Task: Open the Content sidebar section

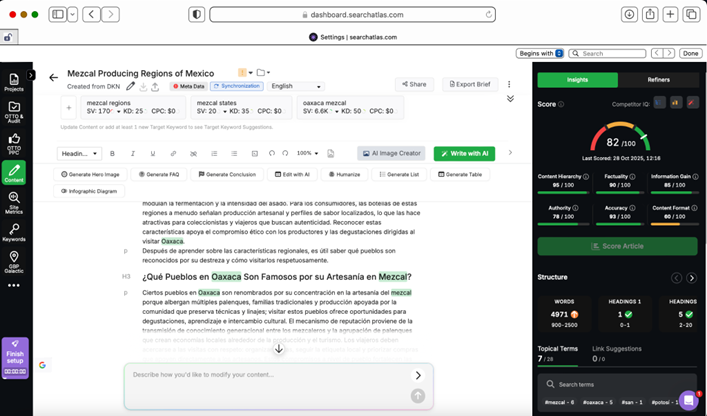Action: pos(14,173)
